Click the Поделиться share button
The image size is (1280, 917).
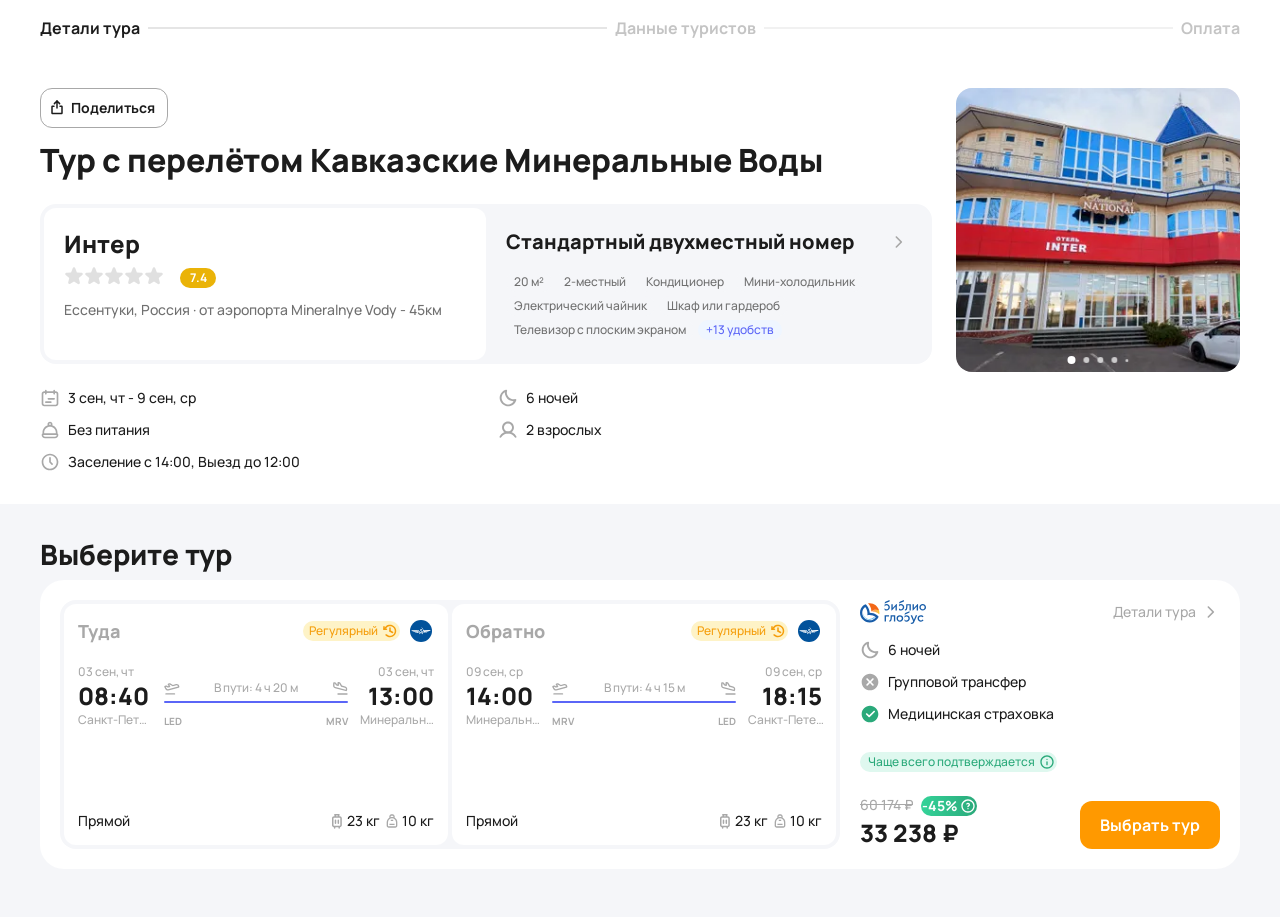(x=104, y=108)
